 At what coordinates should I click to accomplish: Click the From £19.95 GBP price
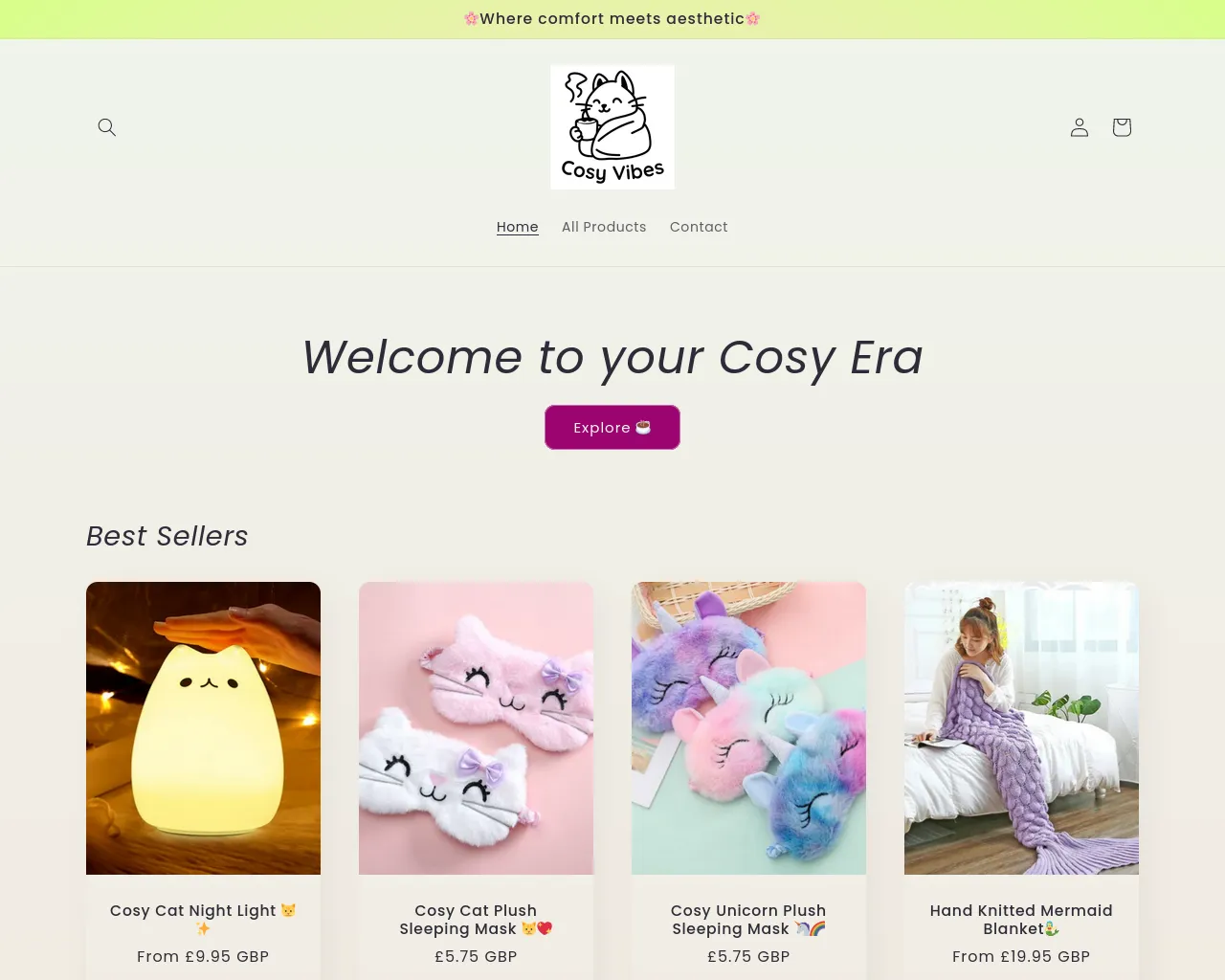coord(1021,956)
